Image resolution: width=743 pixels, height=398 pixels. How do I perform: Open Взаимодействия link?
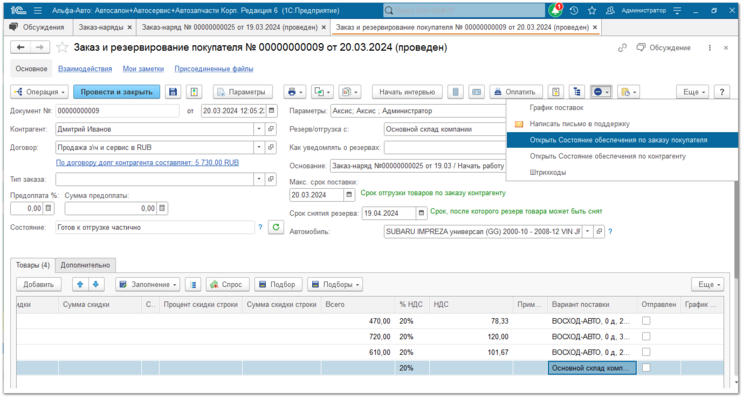tap(85, 69)
